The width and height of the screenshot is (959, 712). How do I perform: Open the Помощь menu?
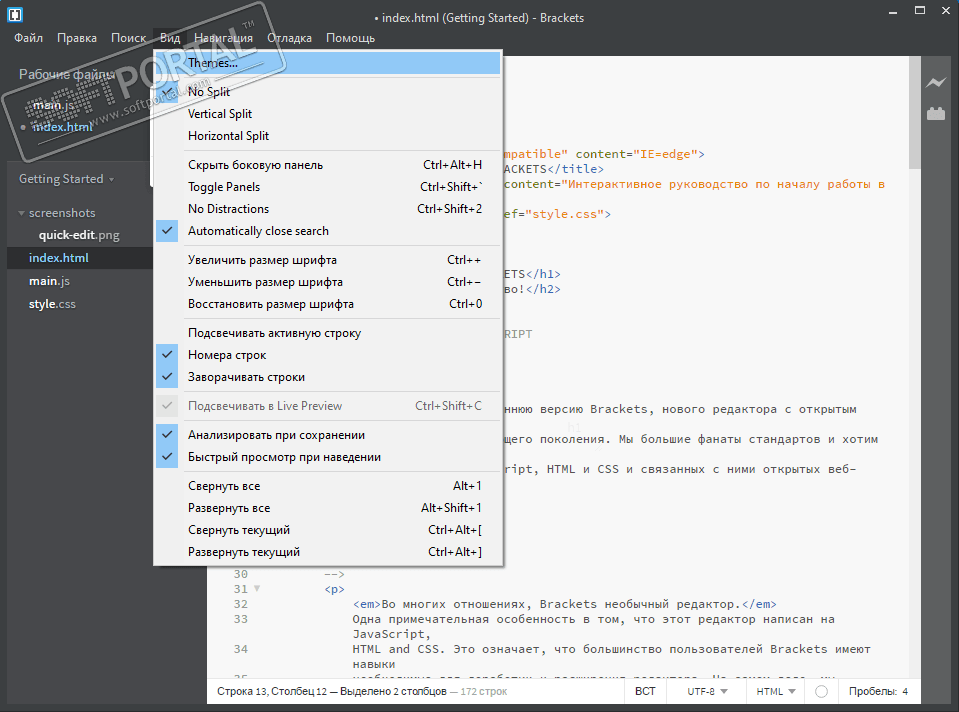coord(350,38)
